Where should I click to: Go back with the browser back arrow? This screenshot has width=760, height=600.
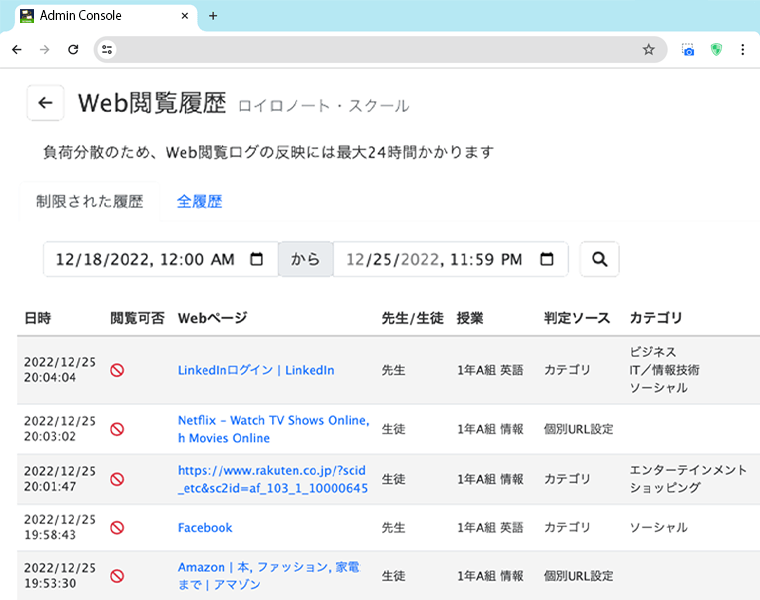[x=17, y=49]
